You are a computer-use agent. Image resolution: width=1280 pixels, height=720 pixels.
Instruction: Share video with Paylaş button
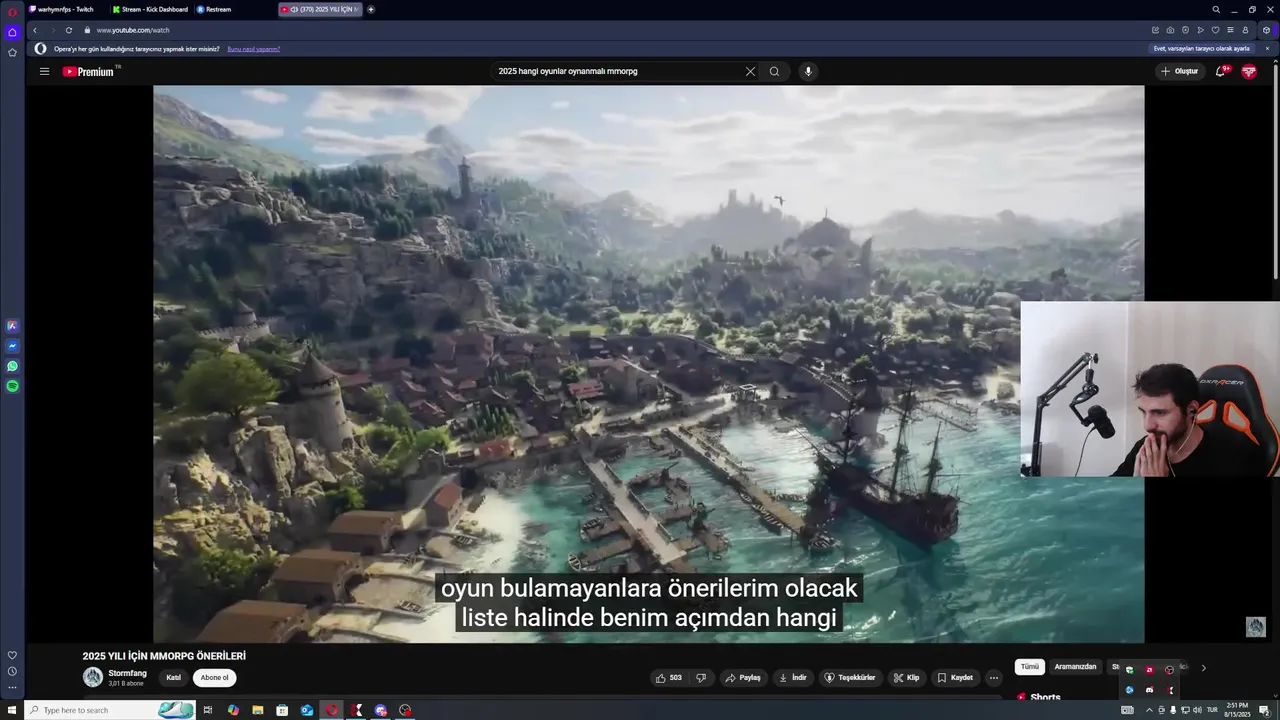(743, 677)
